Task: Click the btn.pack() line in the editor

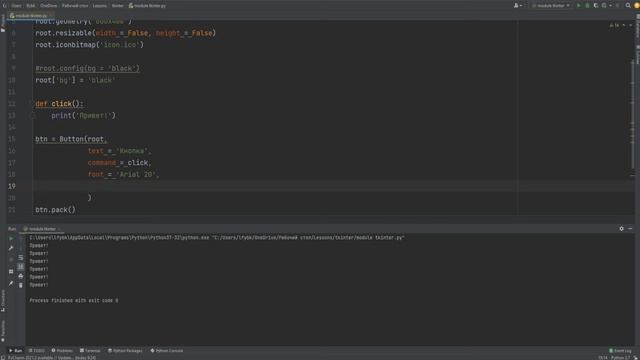Action: pyautogui.click(x=56, y=210)
